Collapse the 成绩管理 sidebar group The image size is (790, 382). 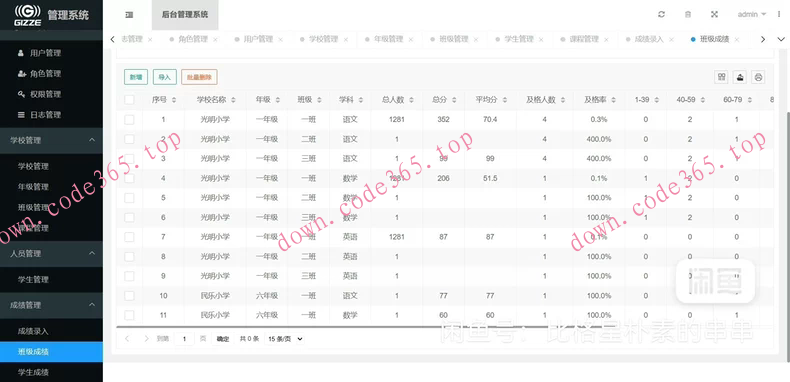[51, 305]
